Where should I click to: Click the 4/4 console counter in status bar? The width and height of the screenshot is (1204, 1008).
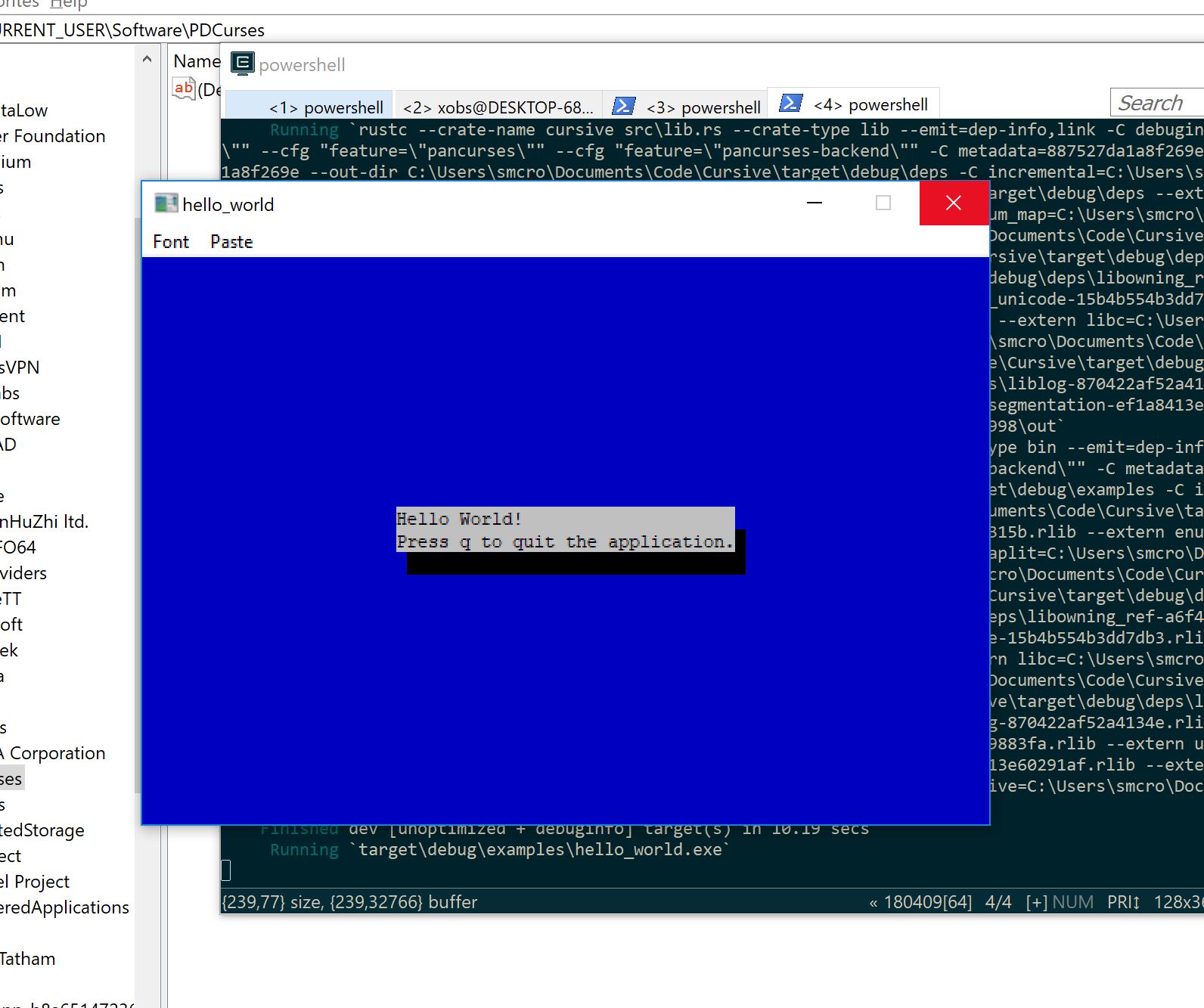point(998,902)
